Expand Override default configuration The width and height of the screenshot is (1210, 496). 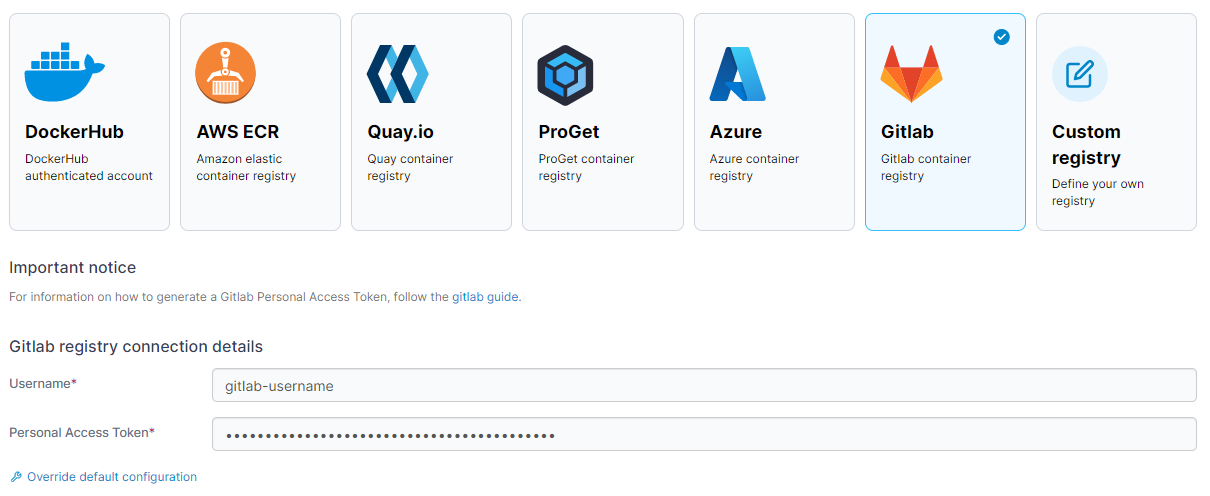pos(111,477)
